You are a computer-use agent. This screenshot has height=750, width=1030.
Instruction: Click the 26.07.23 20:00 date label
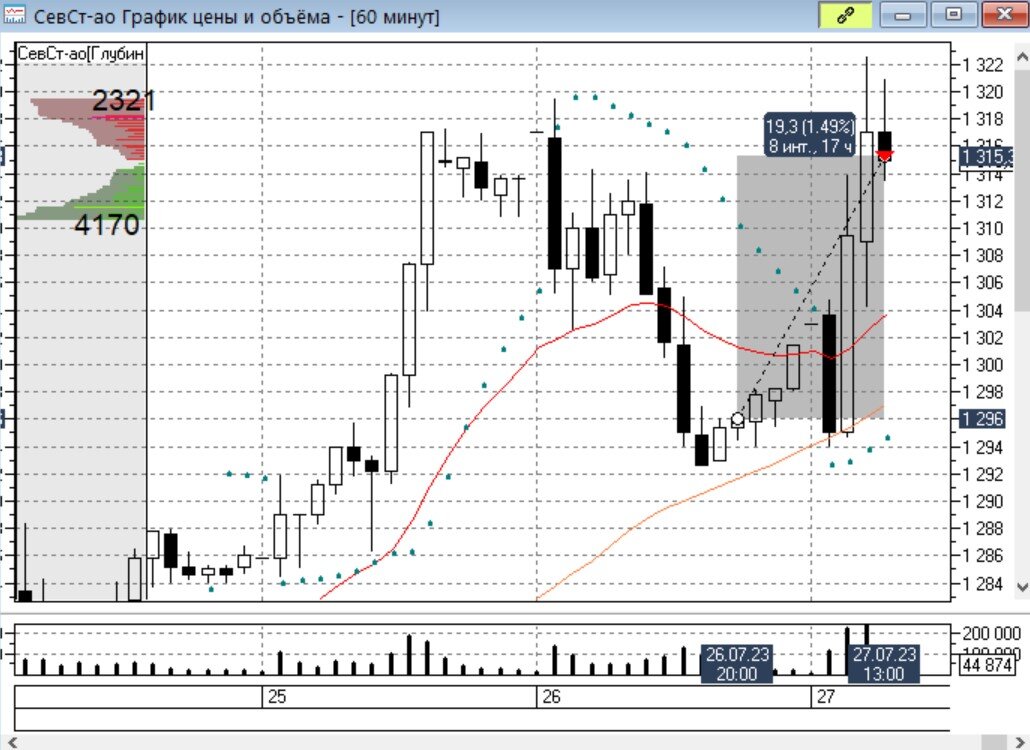[736, 664]
